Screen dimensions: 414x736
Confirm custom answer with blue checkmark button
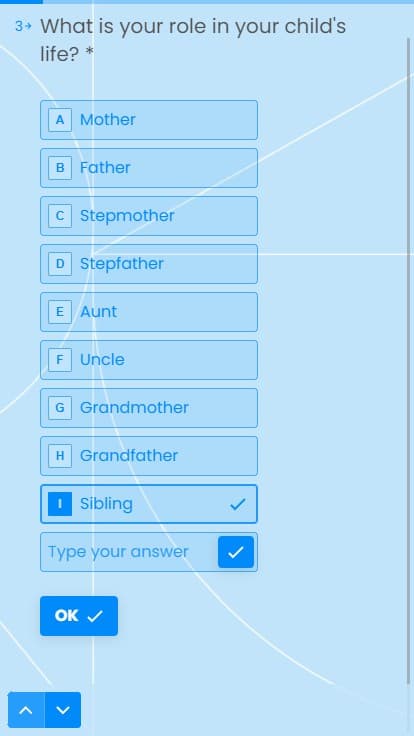[x=236, y=552]
